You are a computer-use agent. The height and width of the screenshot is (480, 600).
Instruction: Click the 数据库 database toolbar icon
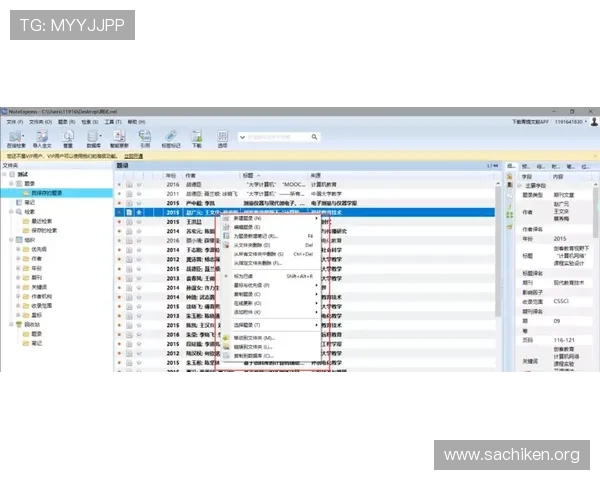(93, 137)
